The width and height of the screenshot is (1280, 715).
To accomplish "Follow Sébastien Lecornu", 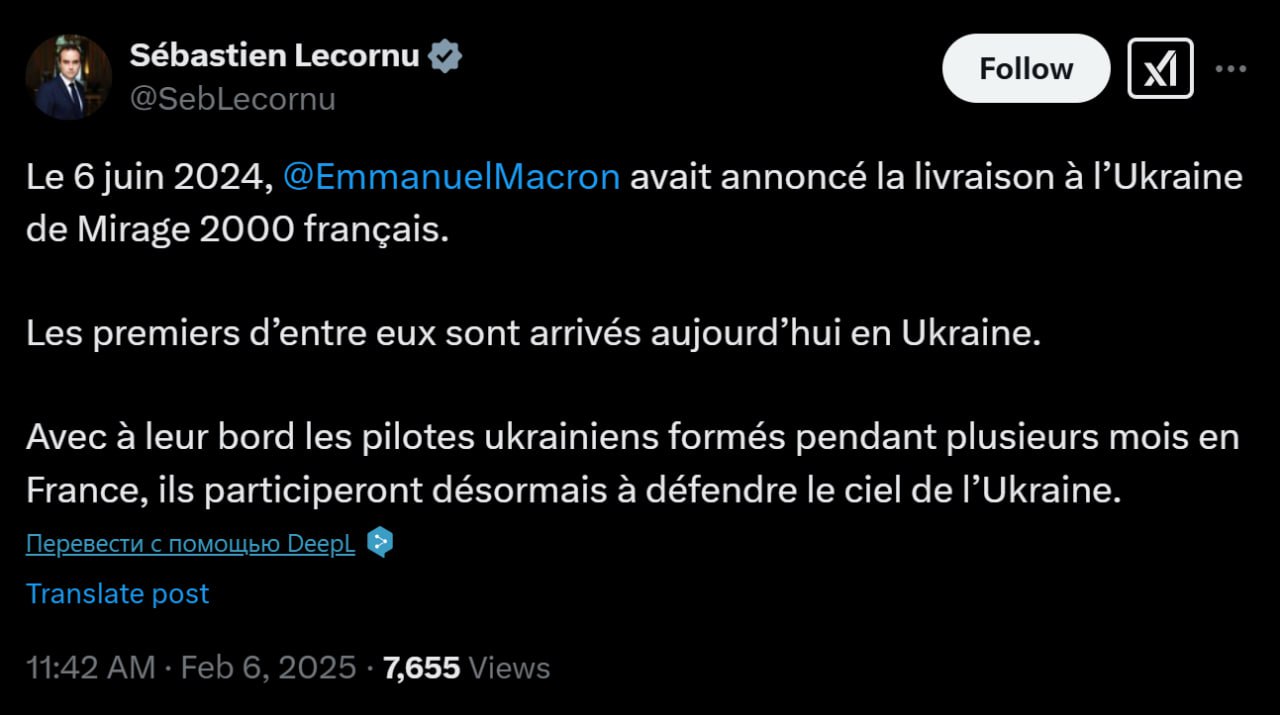I will click(x=1026, y=68).
